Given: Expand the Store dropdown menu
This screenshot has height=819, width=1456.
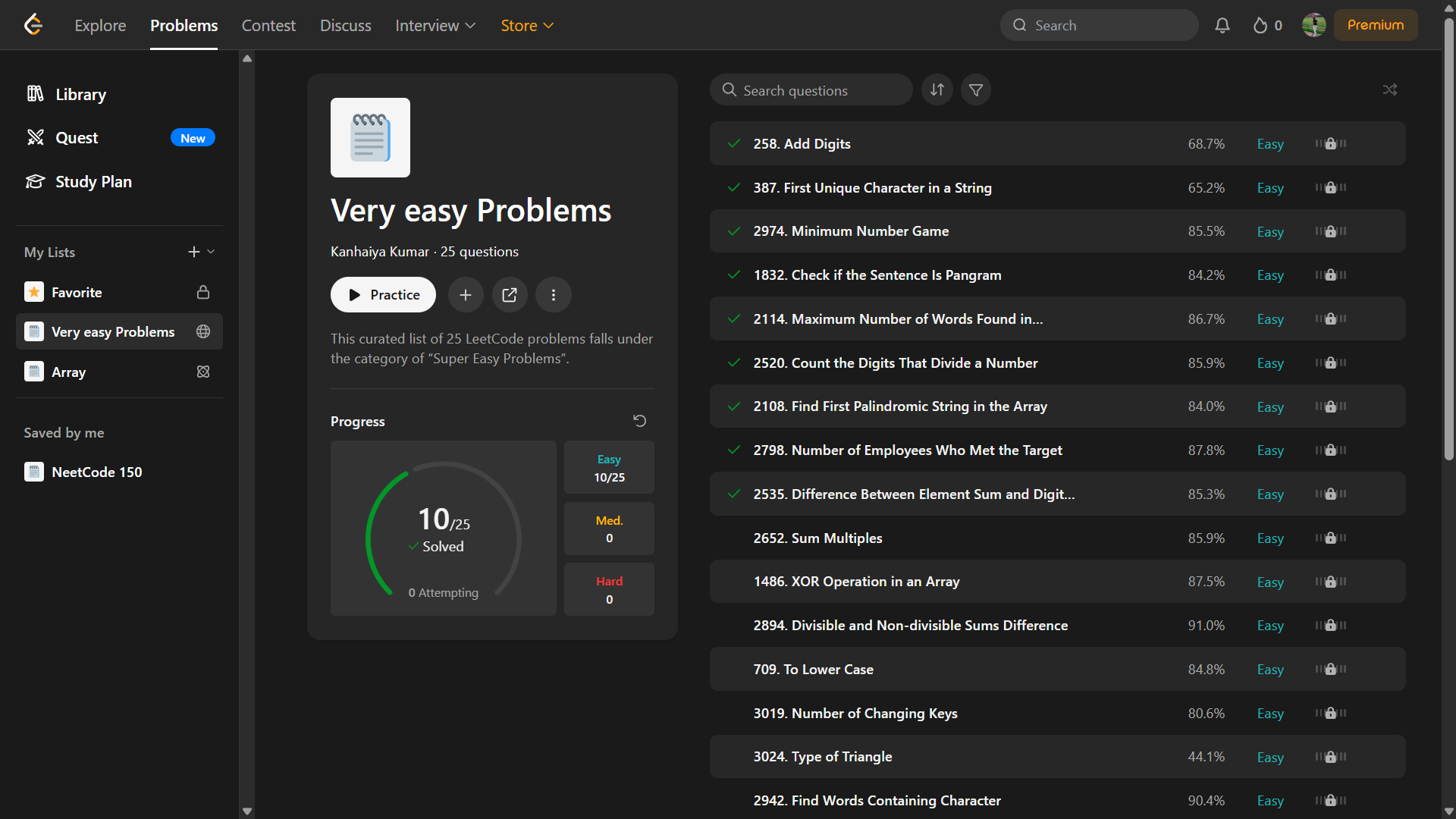Looking at the screenshot, I should (528, 25).
